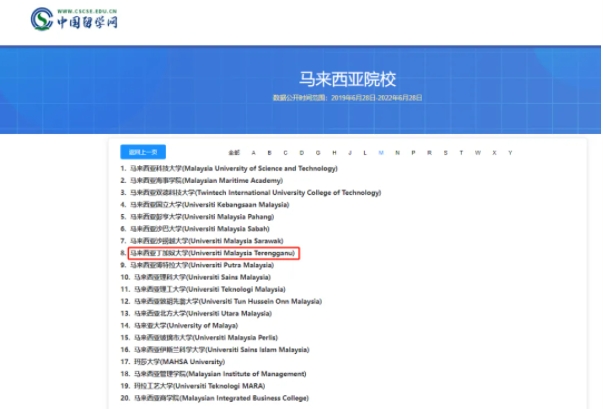Filter schools by letter D

(x=302, y=153)
